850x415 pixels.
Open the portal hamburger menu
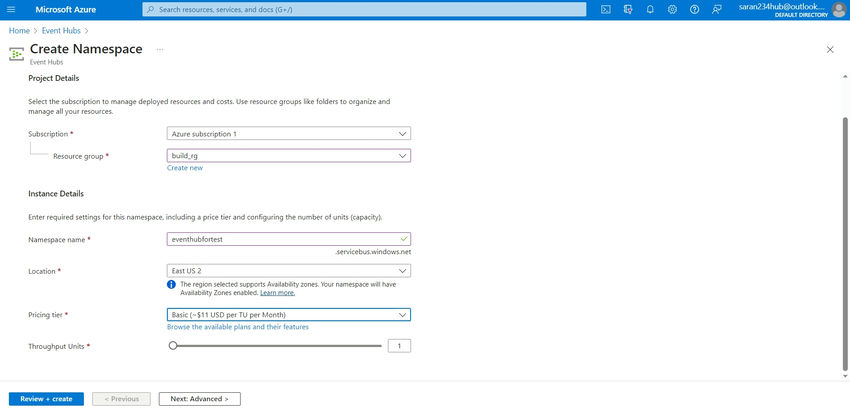[11, 9]
